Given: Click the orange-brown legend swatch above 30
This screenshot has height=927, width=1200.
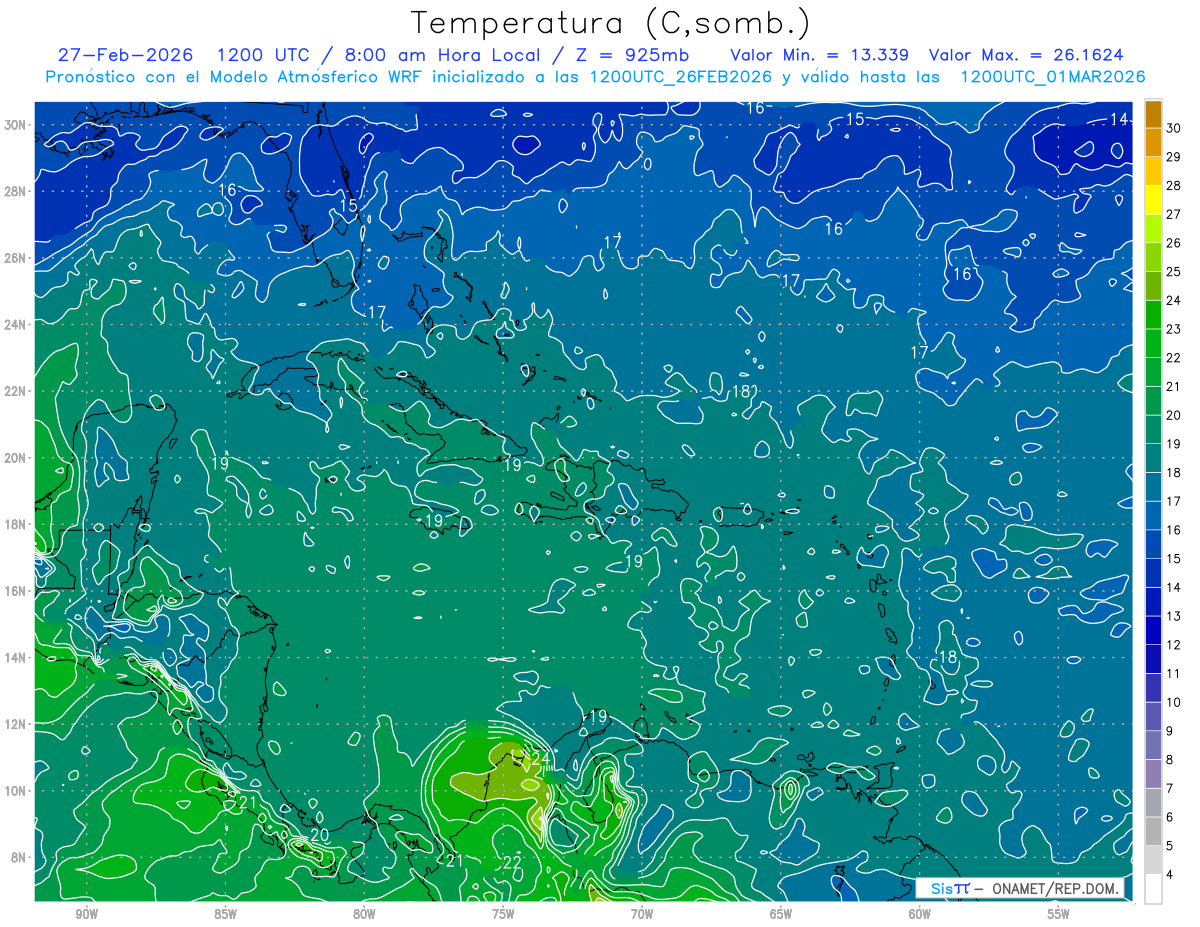Looking at the screenshot, I should pyautogui.click(x=1154, y=114).
